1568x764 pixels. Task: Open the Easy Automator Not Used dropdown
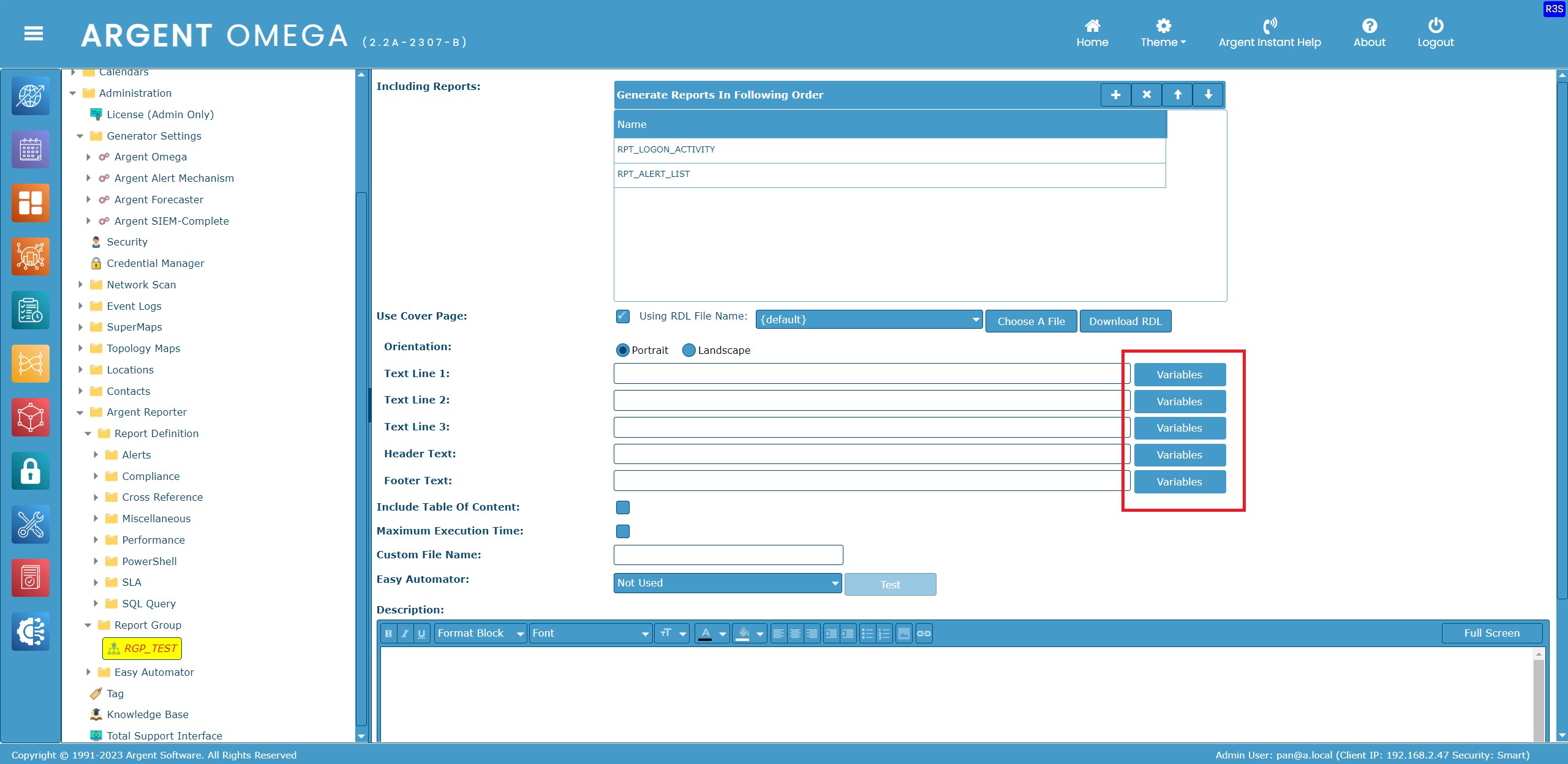[x=728, y=583]
